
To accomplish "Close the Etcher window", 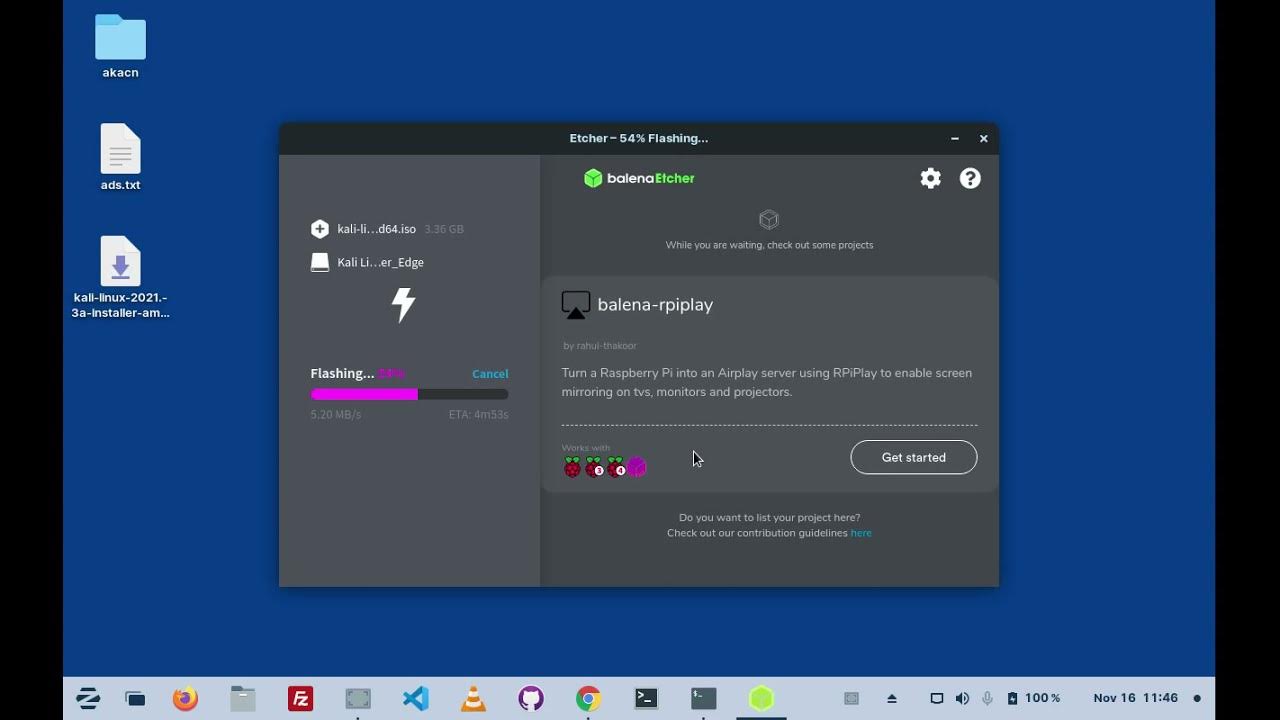I will click(x=983, y=139).
